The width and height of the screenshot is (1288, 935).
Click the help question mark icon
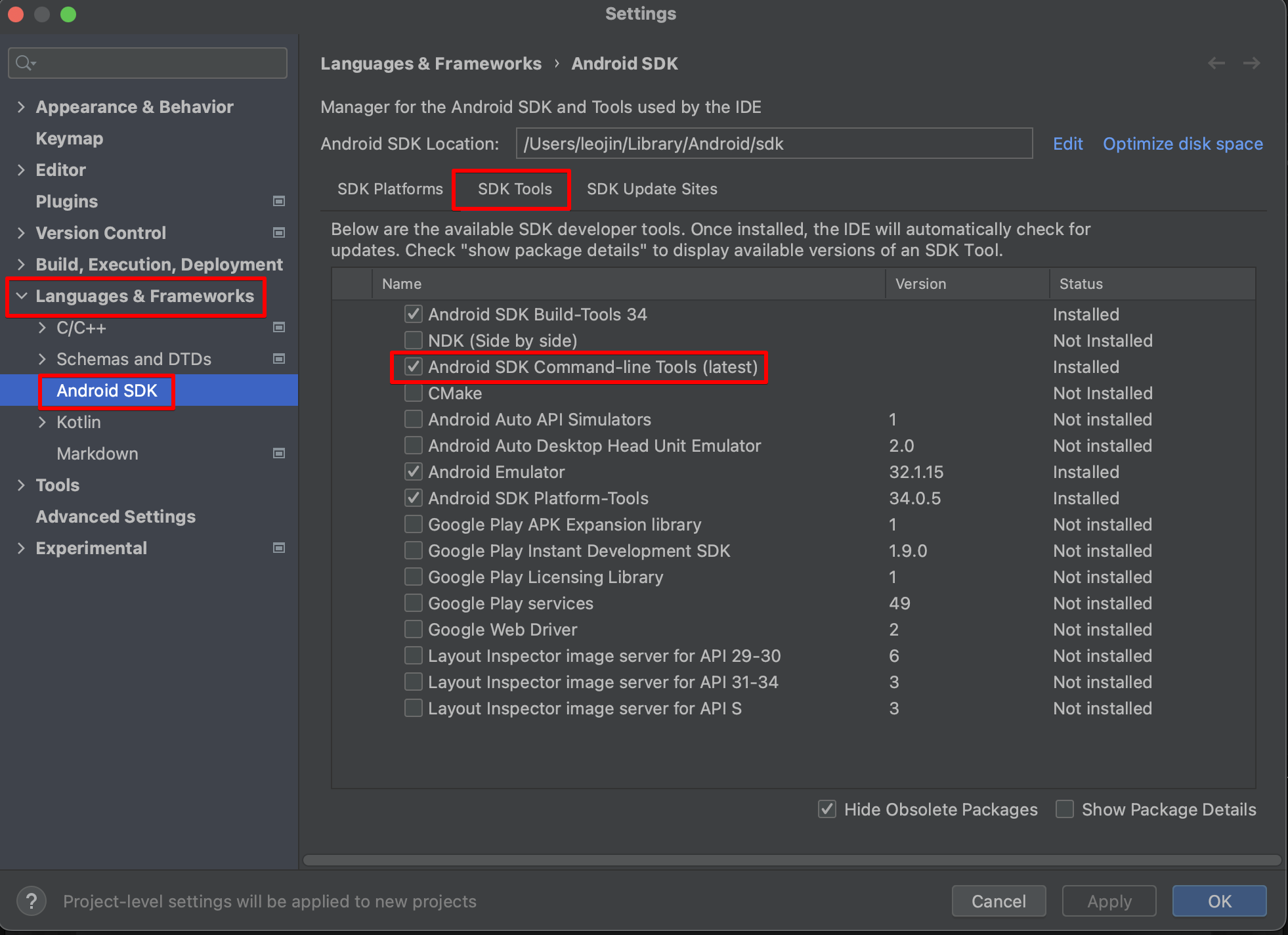coord(31,901)
